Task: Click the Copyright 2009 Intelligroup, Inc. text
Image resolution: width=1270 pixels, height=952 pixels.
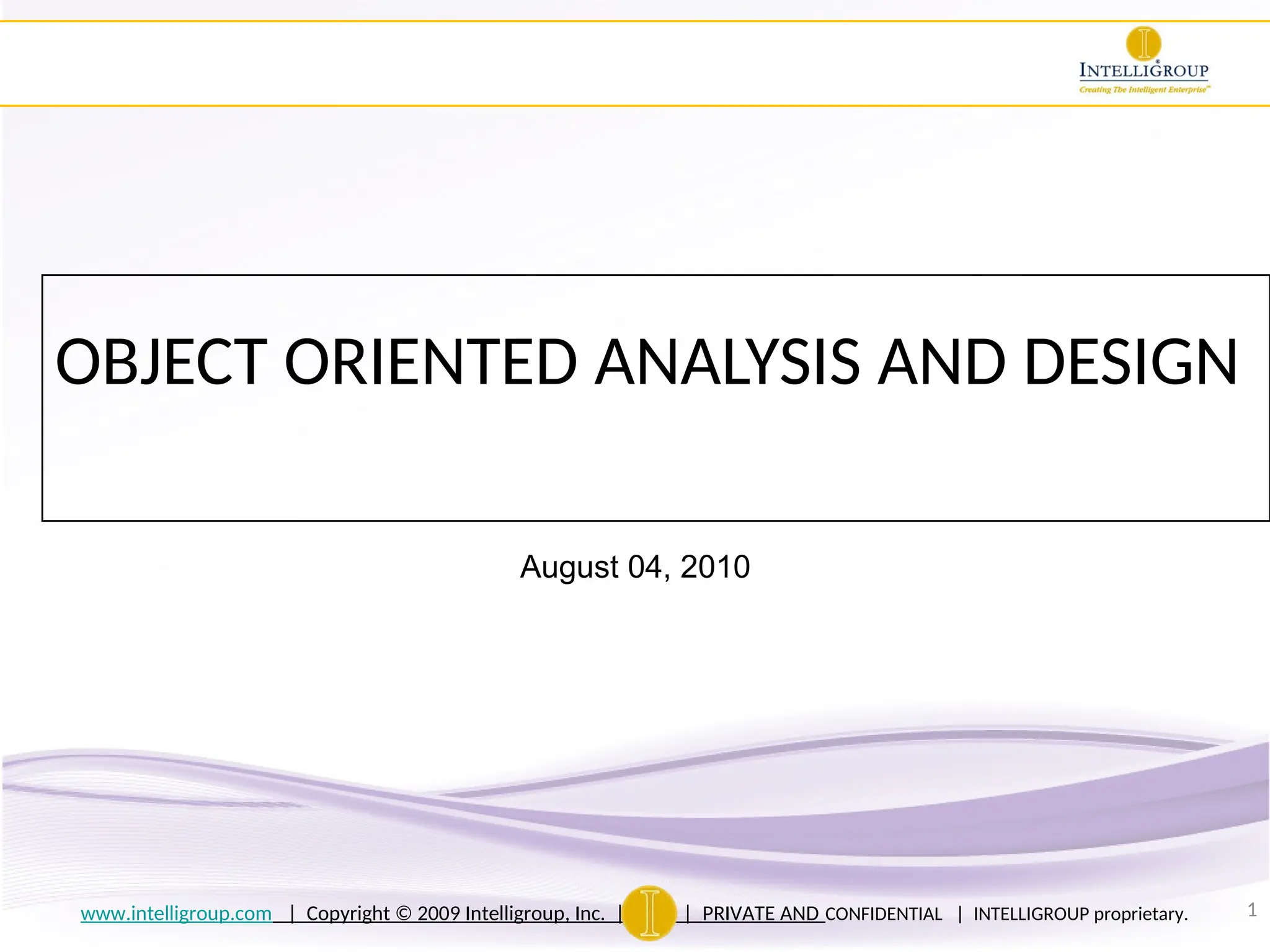Action: pyautogui.click(x=455, y=914)
